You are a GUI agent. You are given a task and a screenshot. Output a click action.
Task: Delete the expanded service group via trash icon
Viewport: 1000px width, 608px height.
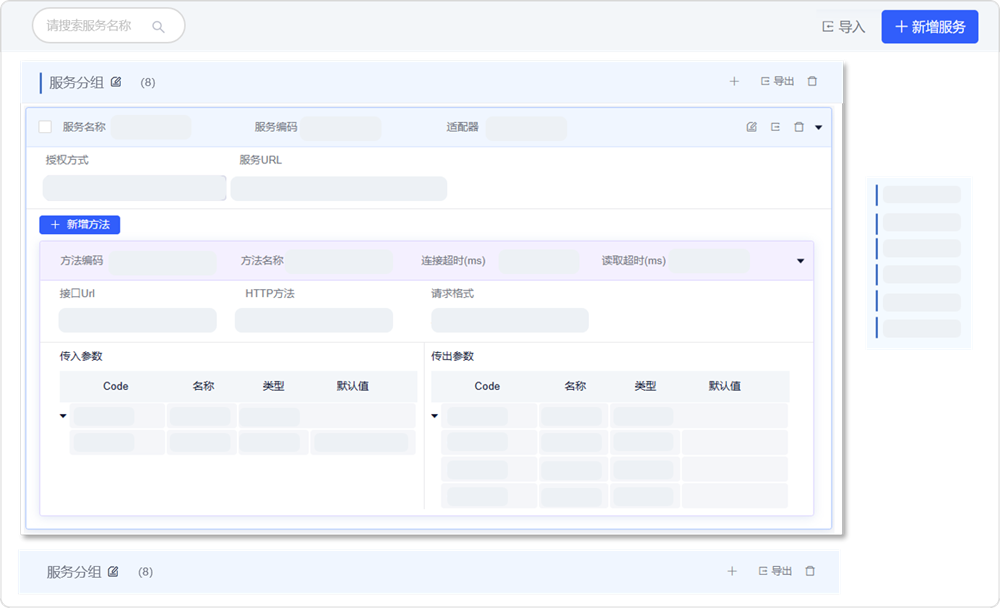pyautogui.click(x=812, y=81)
